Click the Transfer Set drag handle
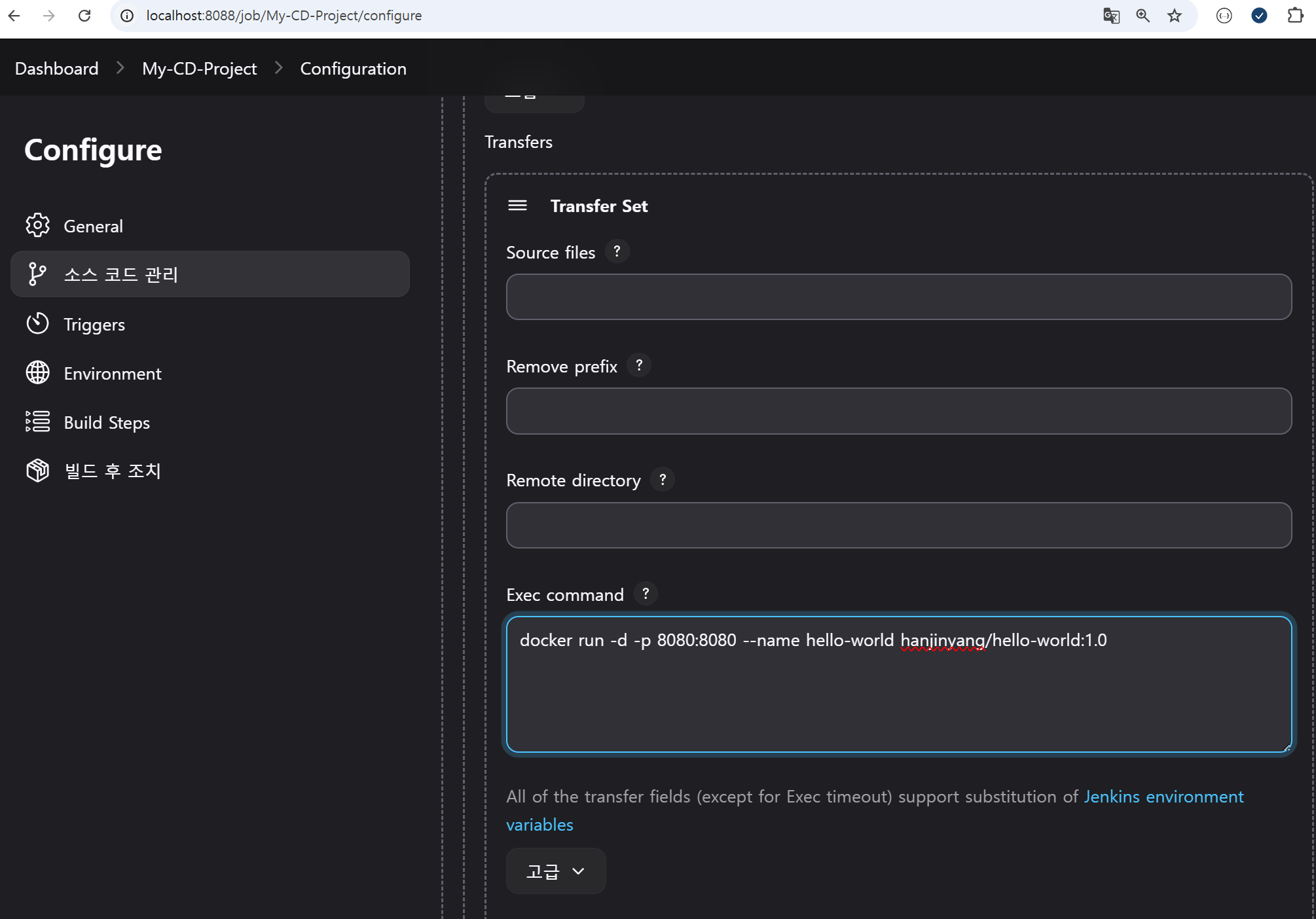 click(517, 206)
